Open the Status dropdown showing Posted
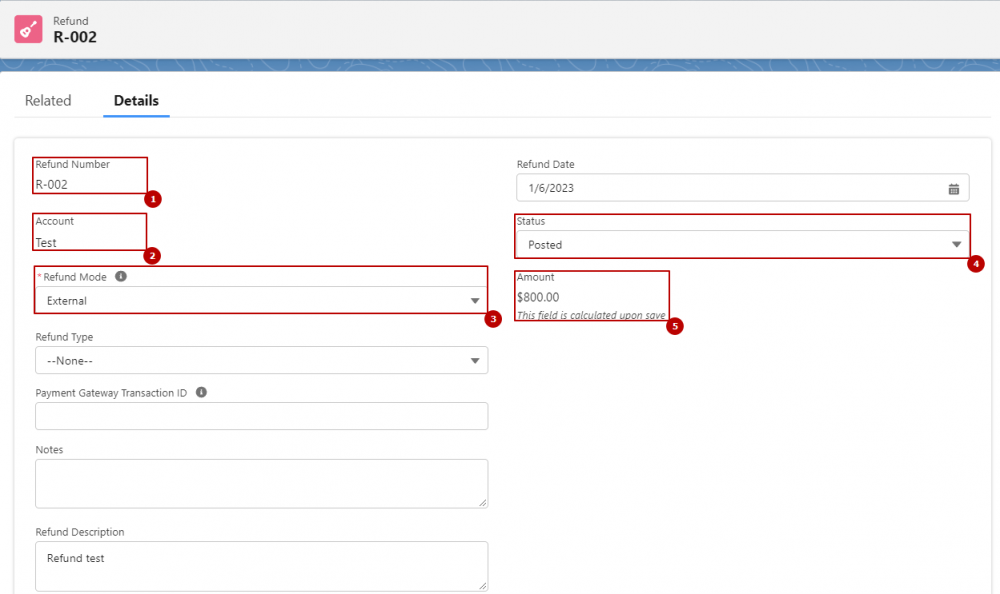The height and width of the screenshot is (594, 1000). point(742,244)
